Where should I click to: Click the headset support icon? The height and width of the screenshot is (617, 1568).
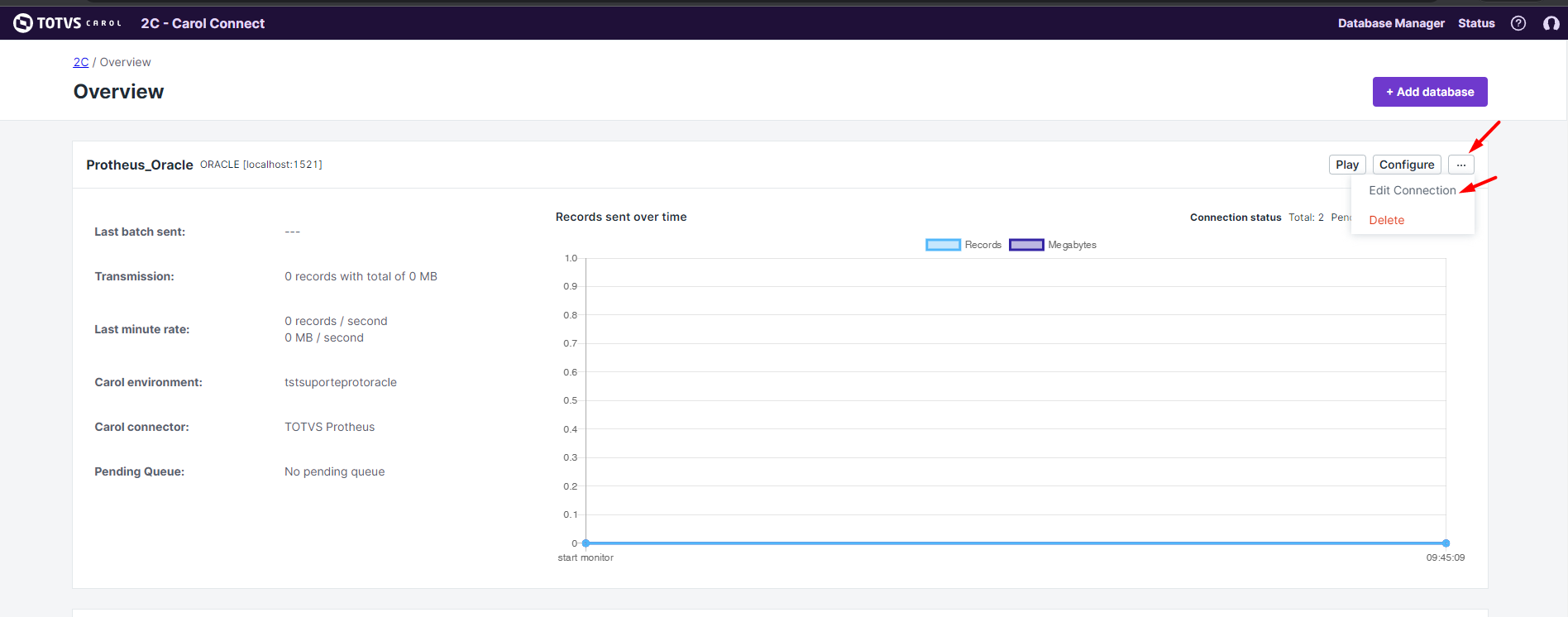coord(1551,23)
